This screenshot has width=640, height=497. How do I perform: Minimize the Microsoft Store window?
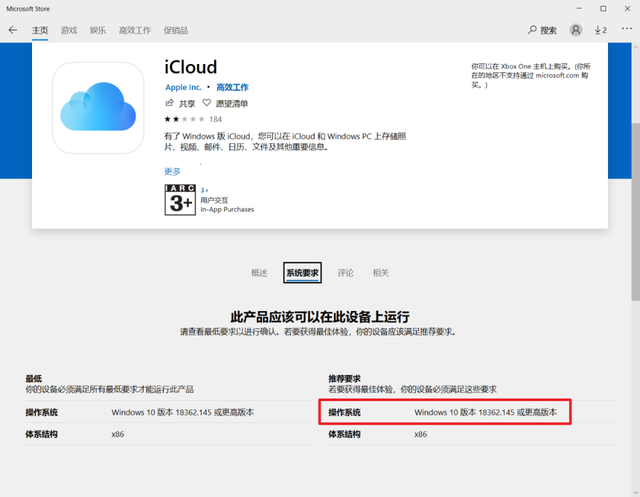[579, 9]
